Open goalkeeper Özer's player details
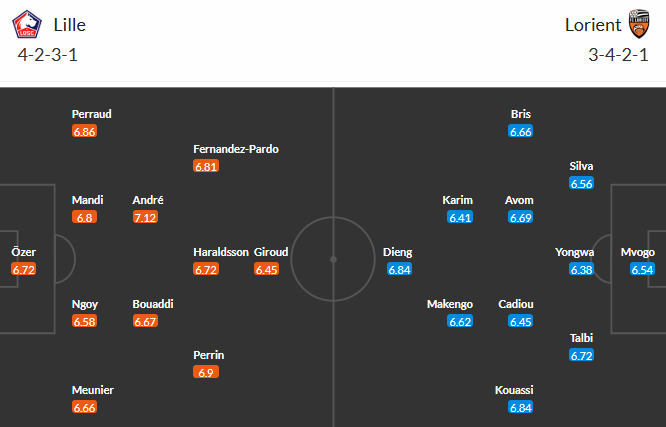This screenshot has width=666, height=427. click(24, 252)
